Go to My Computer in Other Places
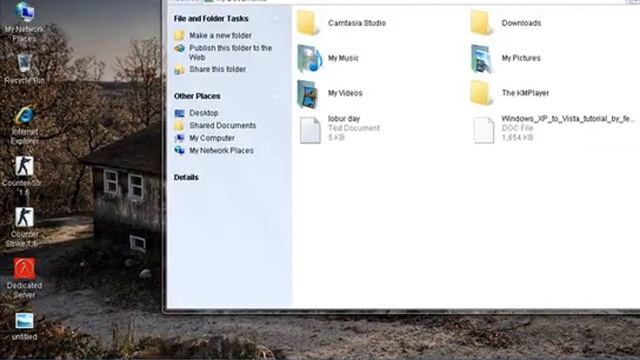 [204, 138]
